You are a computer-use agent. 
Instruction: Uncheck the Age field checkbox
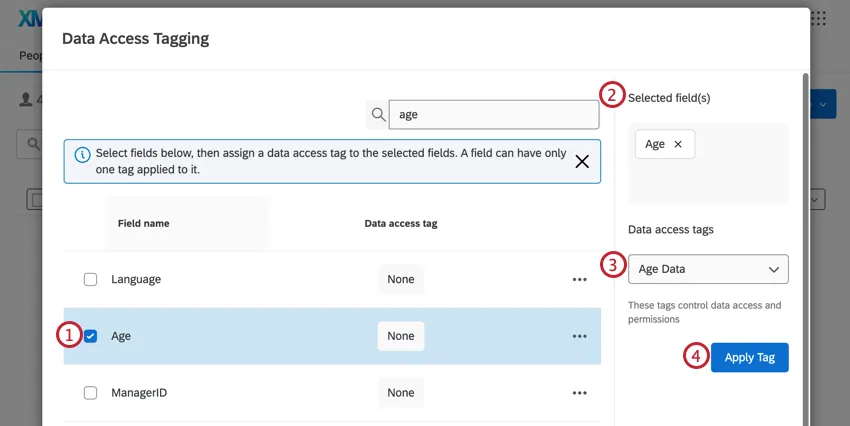tap(91, 336)
